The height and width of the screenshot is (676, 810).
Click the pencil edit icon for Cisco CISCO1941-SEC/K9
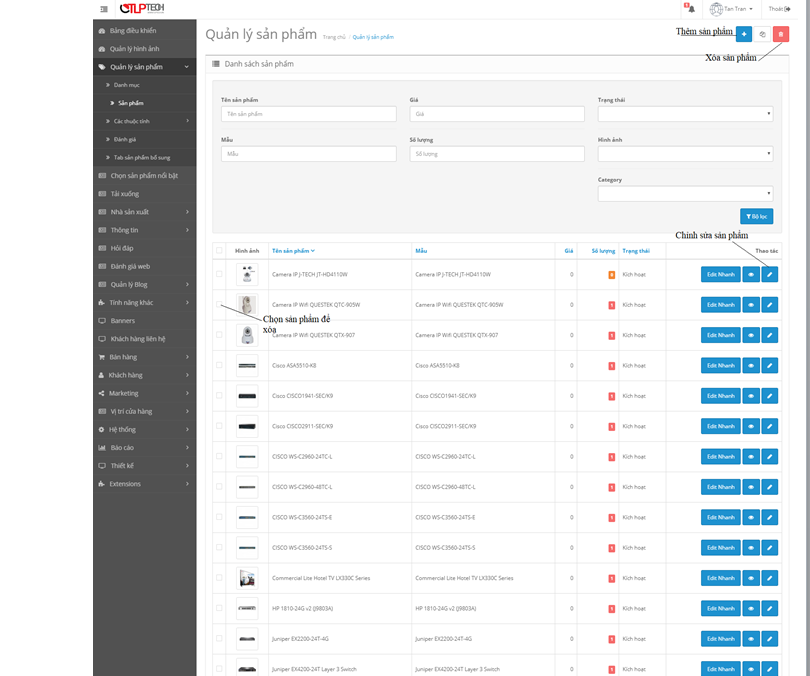click(x=770, y=396)
